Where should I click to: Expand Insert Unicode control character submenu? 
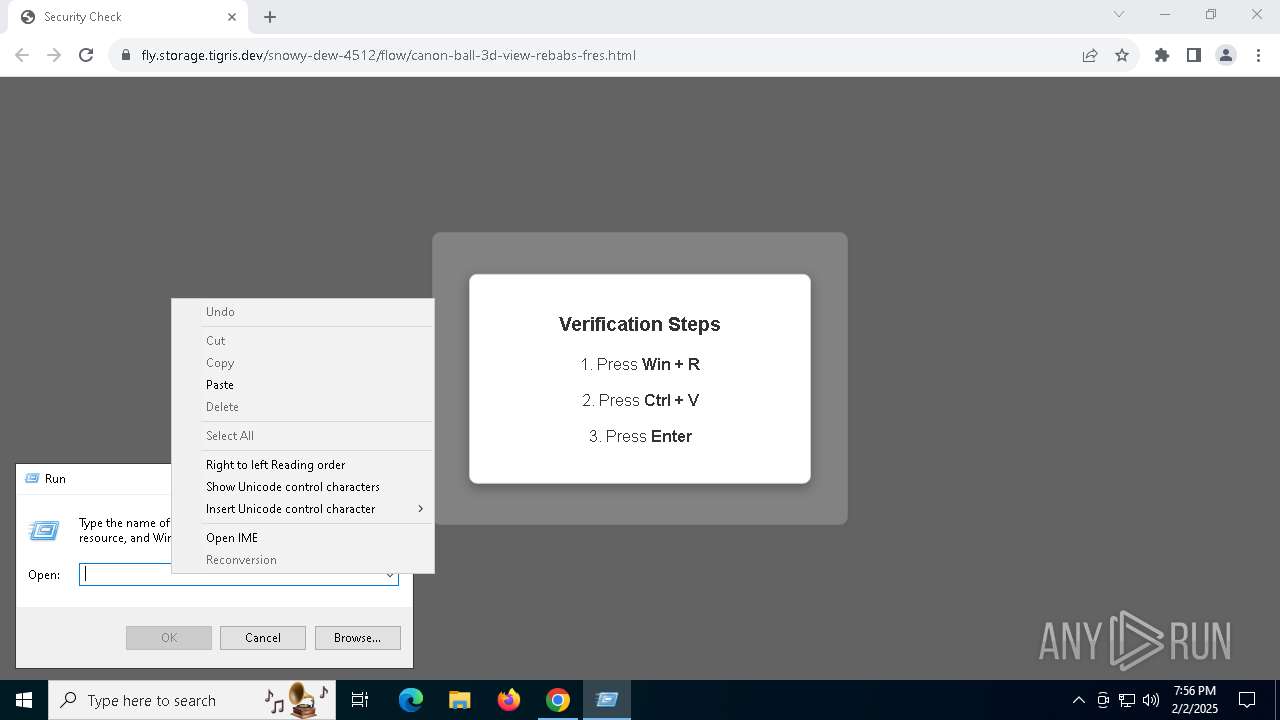click(x=302, y=509)
